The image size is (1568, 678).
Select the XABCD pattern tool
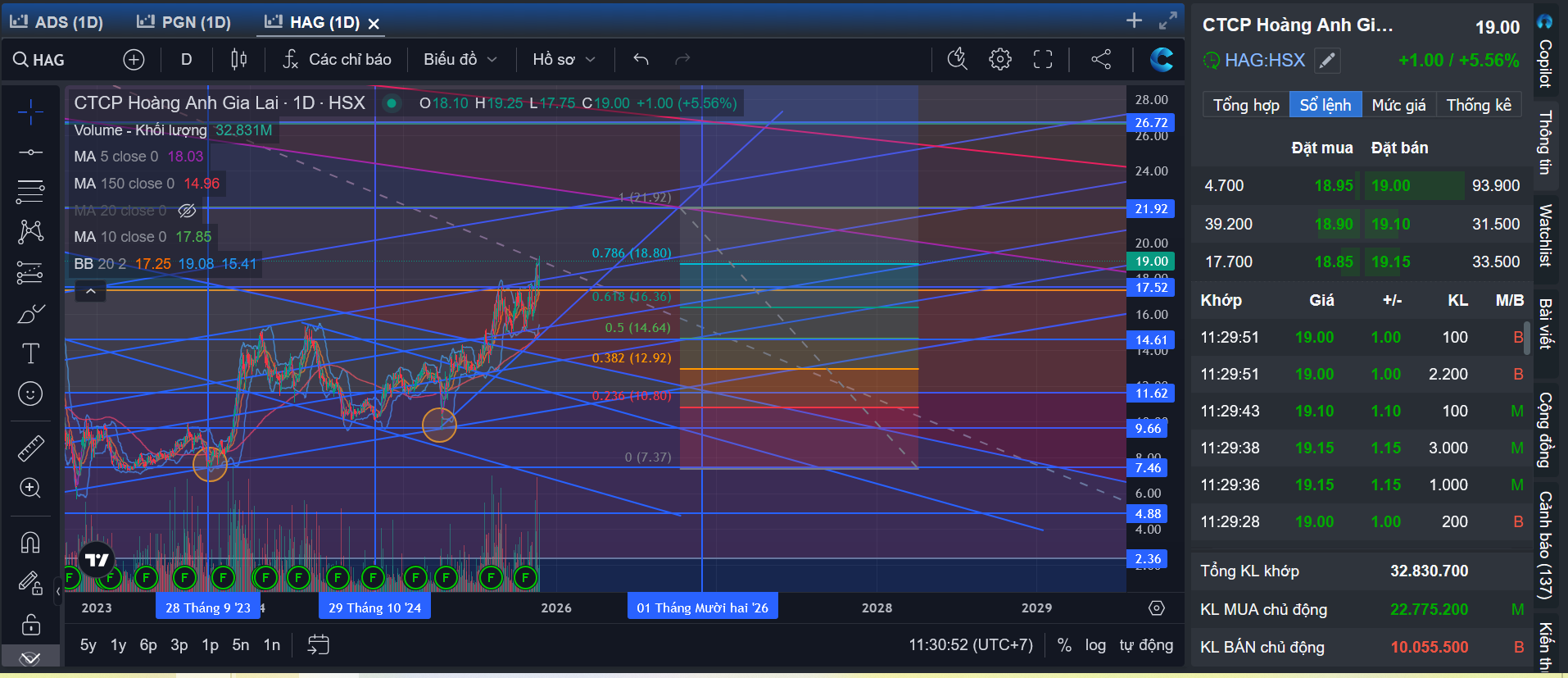[30, 231]
